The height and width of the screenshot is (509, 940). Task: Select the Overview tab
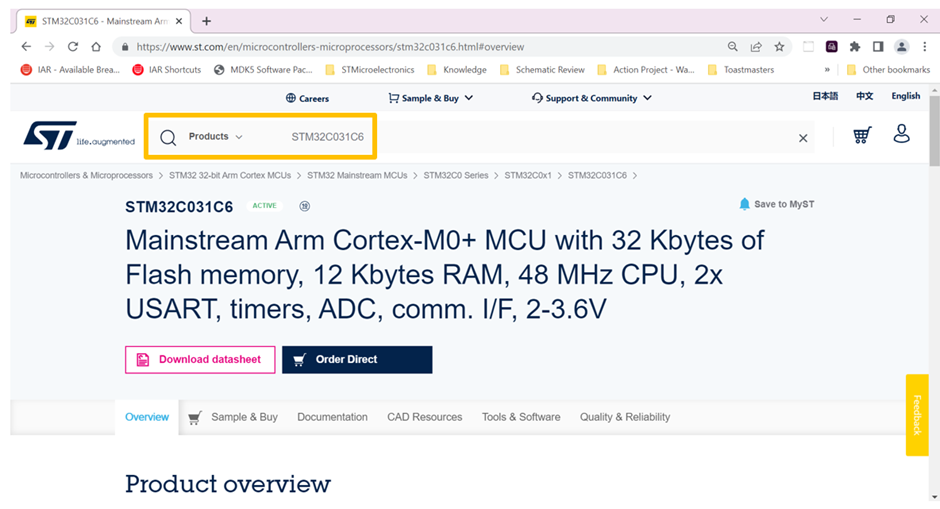coord(147,417)
